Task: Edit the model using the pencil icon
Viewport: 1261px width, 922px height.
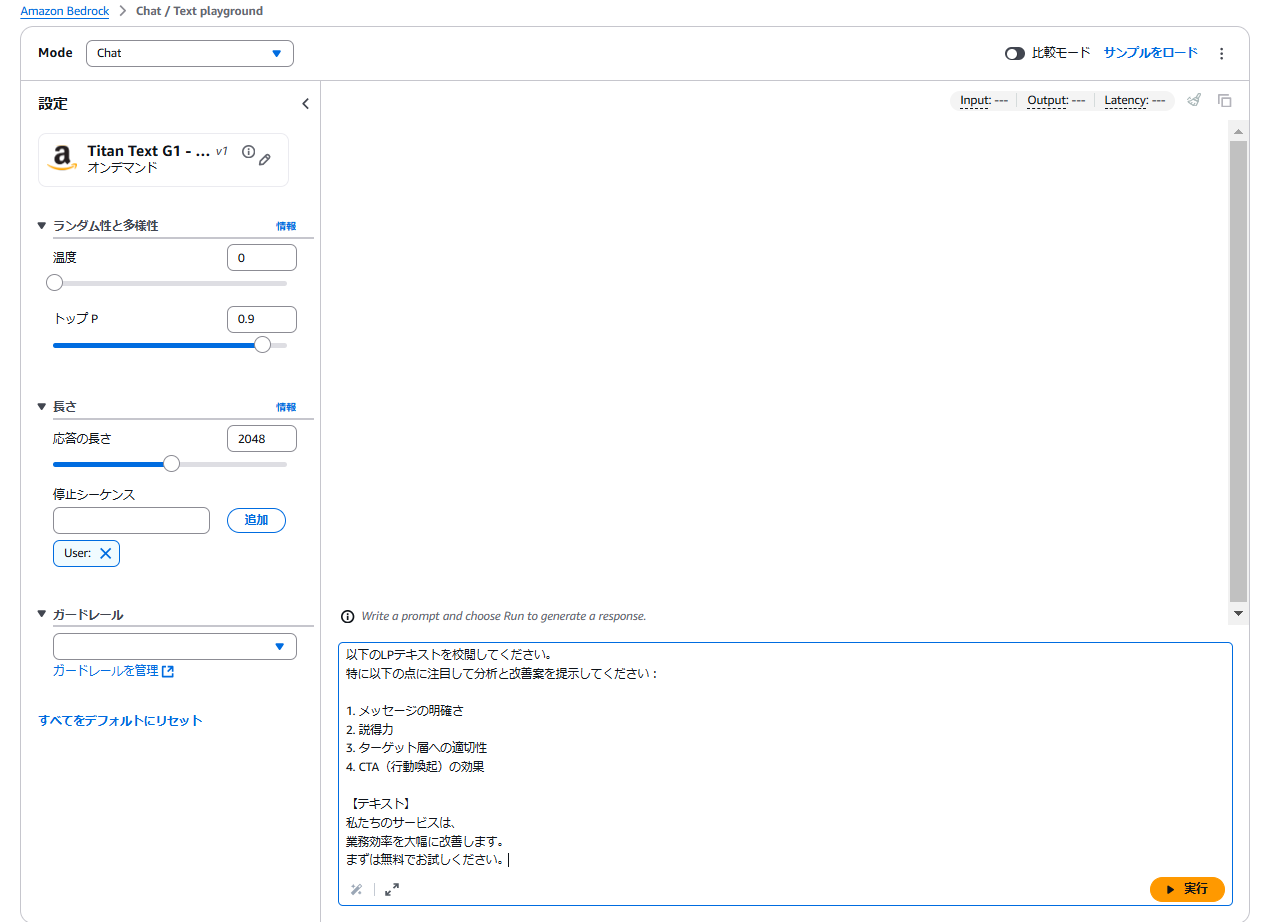Action: tap(265, 159)
